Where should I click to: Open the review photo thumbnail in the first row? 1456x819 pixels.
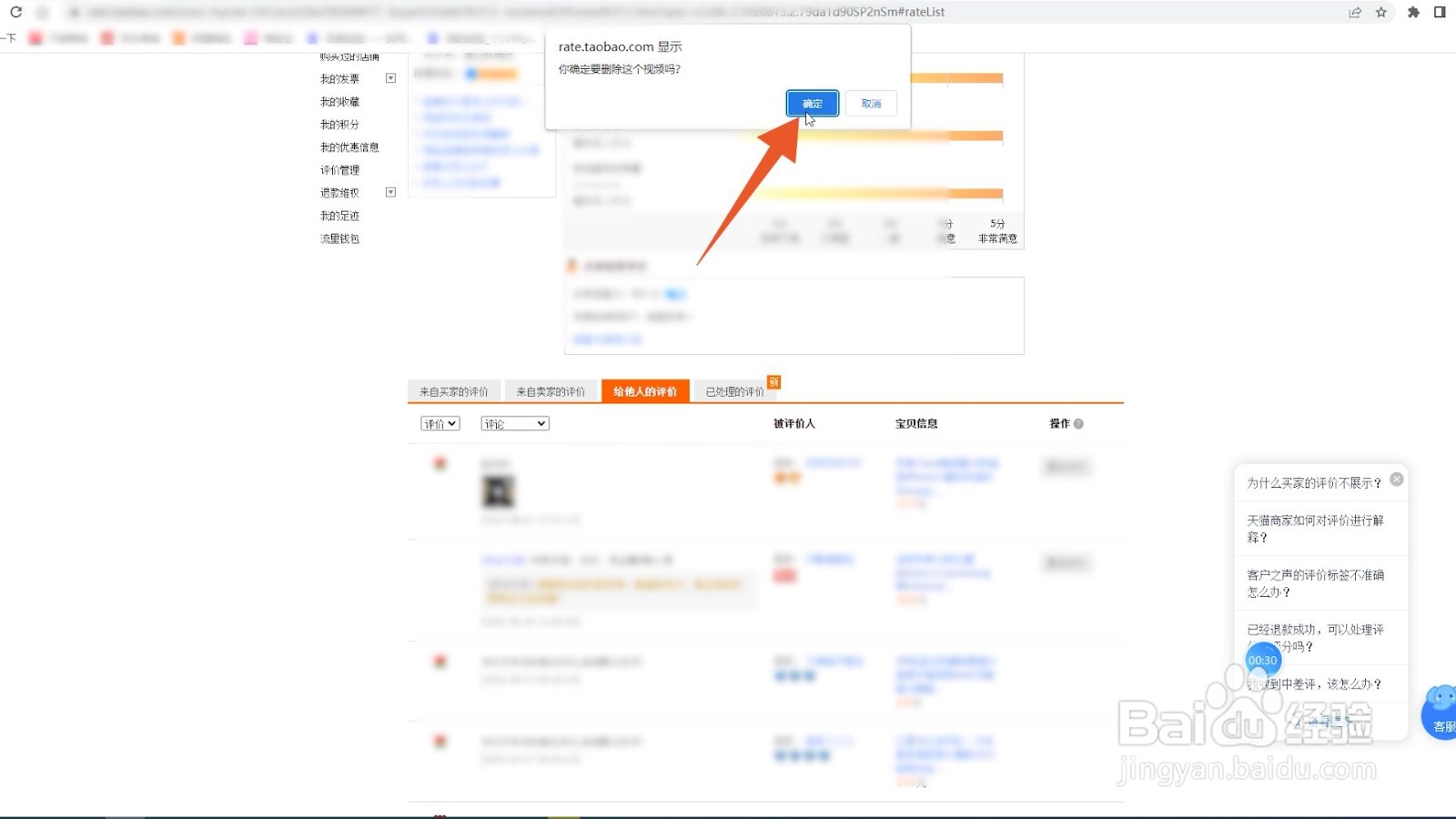click(498, 491)
